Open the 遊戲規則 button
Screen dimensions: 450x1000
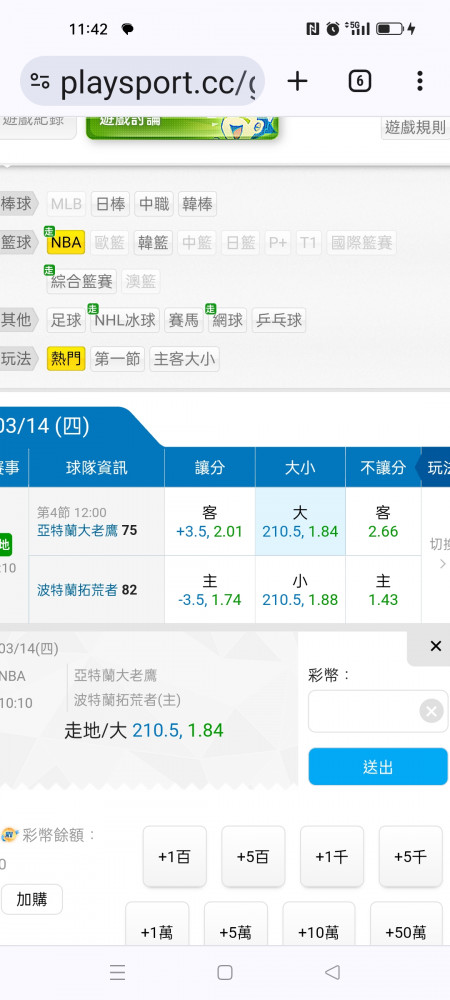tap(416, 127)
